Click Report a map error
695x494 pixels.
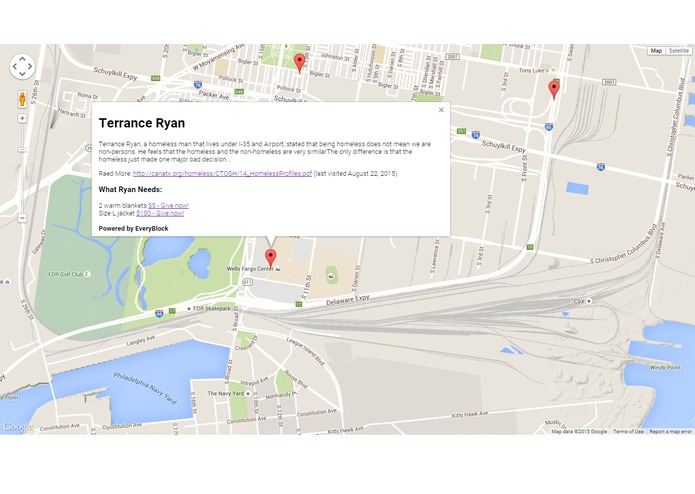(671, 431)
